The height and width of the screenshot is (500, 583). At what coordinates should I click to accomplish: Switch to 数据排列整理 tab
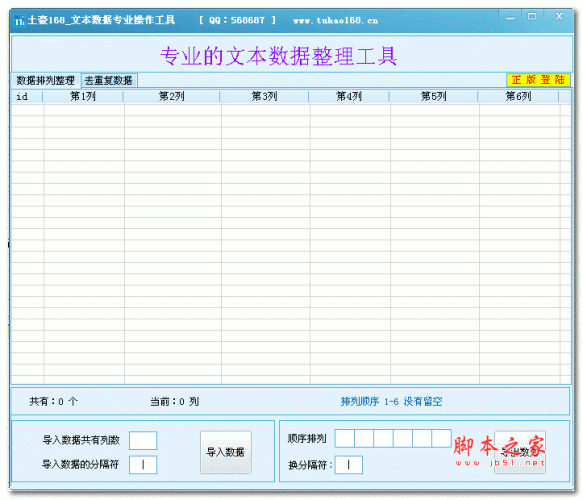click(x=46, y=80)
